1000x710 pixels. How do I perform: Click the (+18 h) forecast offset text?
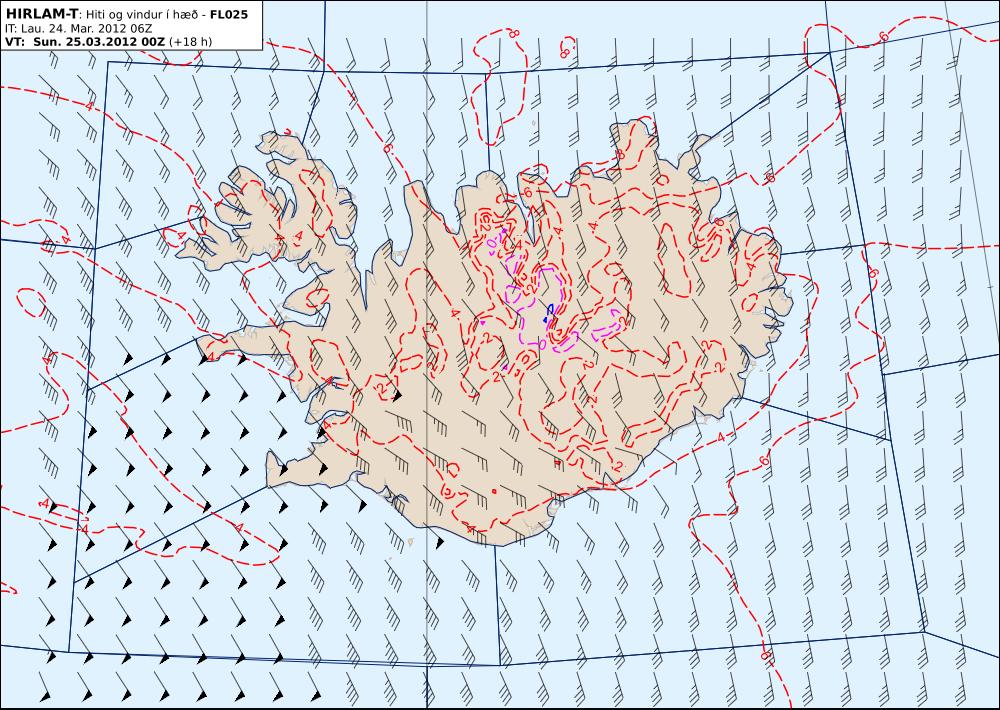(x=190, y=42)
